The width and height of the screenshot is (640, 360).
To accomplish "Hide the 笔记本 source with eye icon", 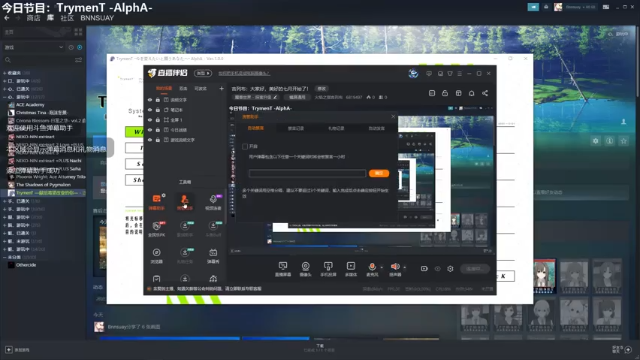I will (x=150, y=110).
